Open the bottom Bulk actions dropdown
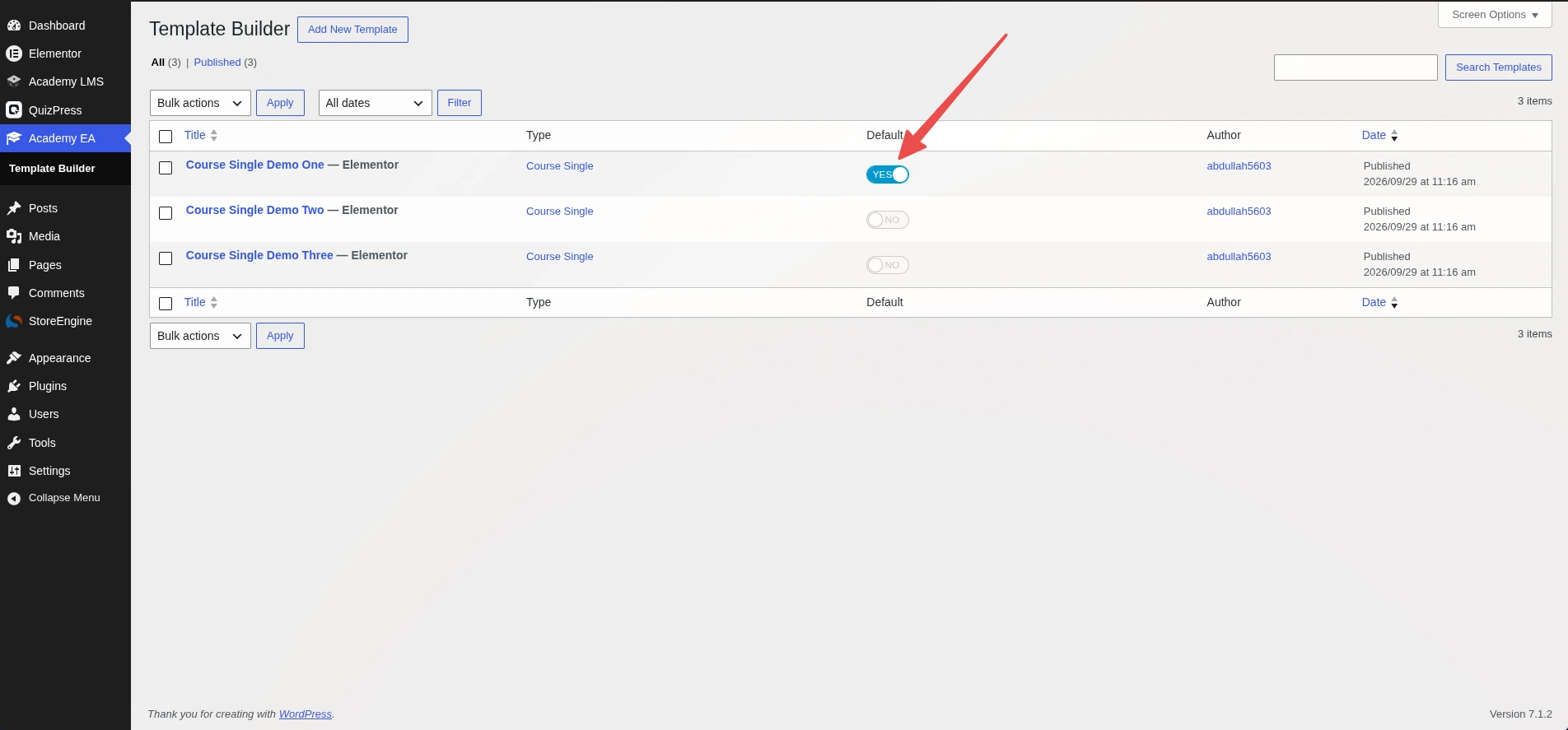This screenshot has height=730, width=1568. 200,336
